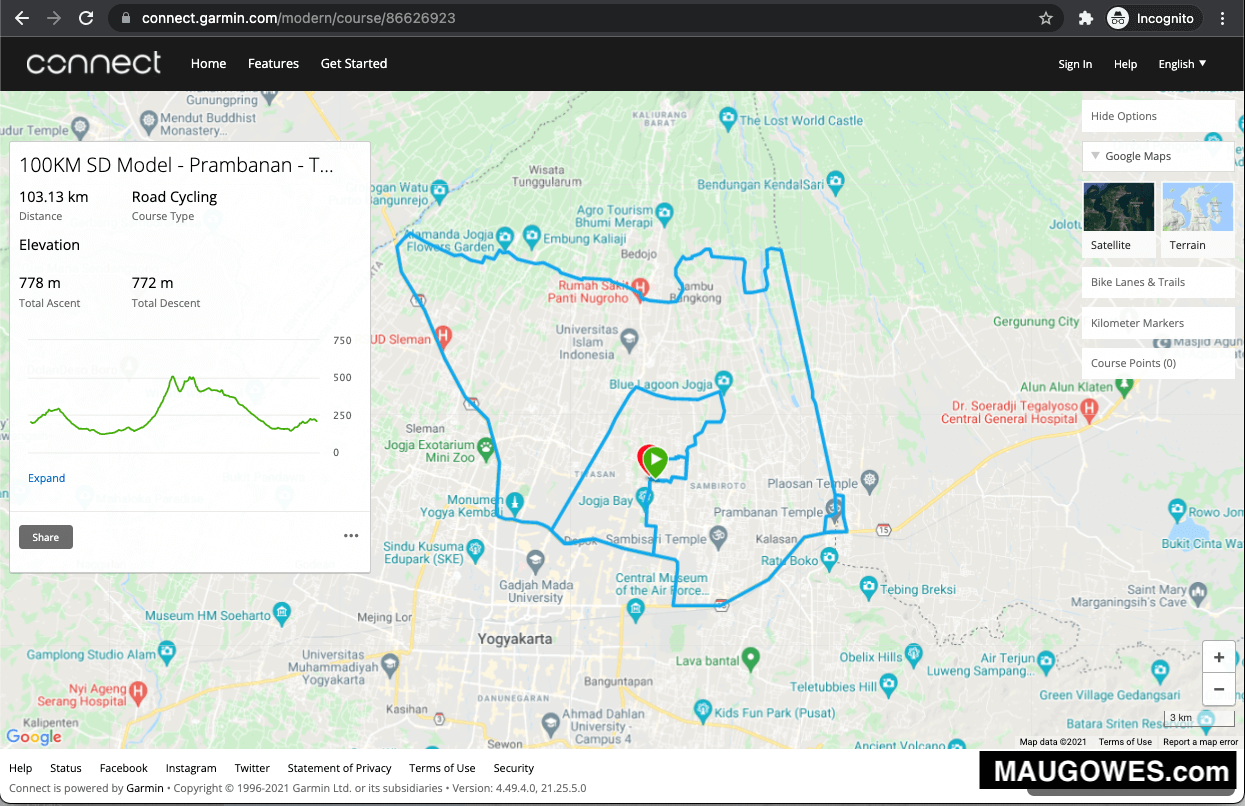Open the Home menu item
This screenshot has width=1245, height=806.
pos(208,63)
